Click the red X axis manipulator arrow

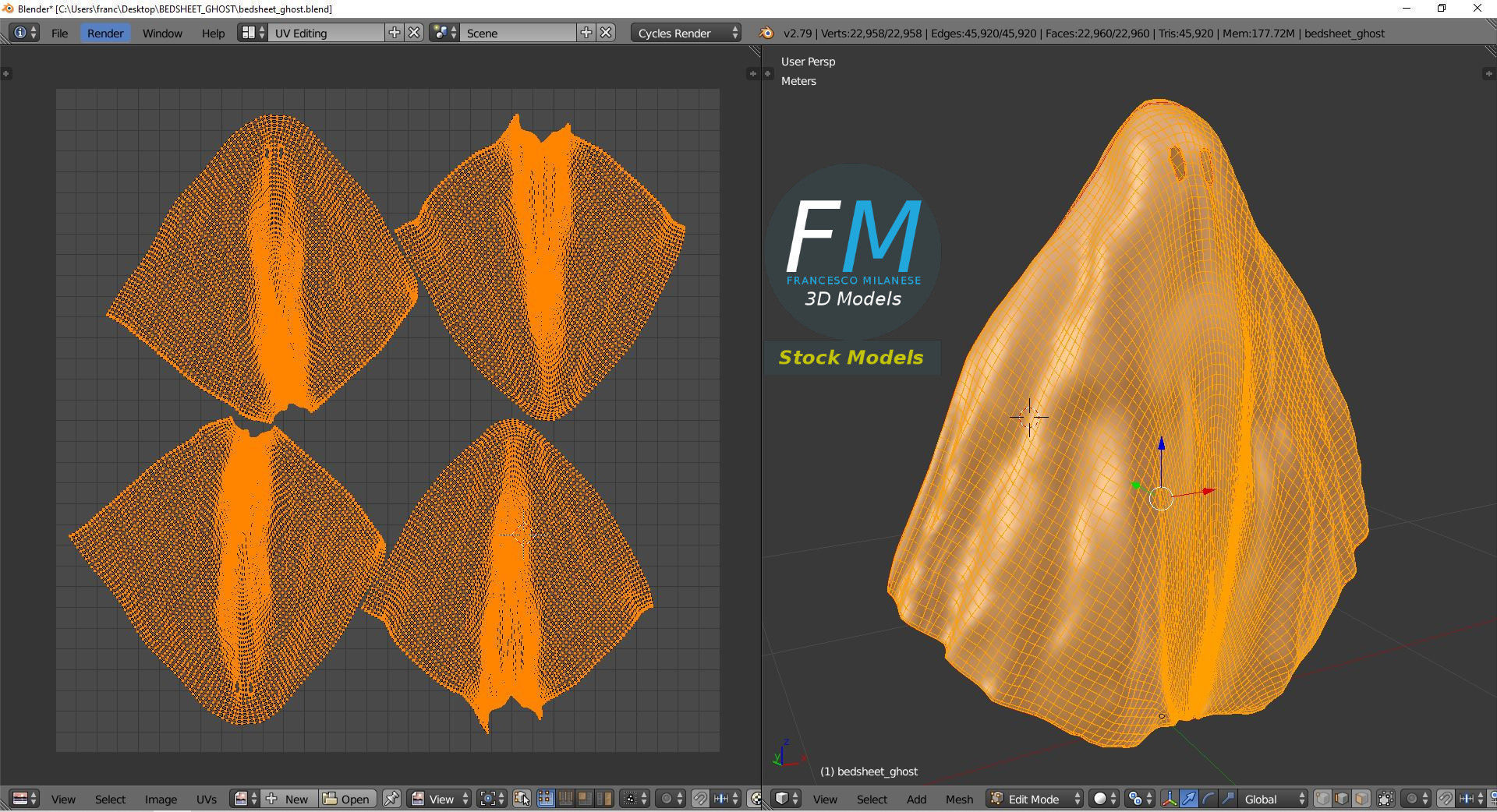coord(1209,491)
